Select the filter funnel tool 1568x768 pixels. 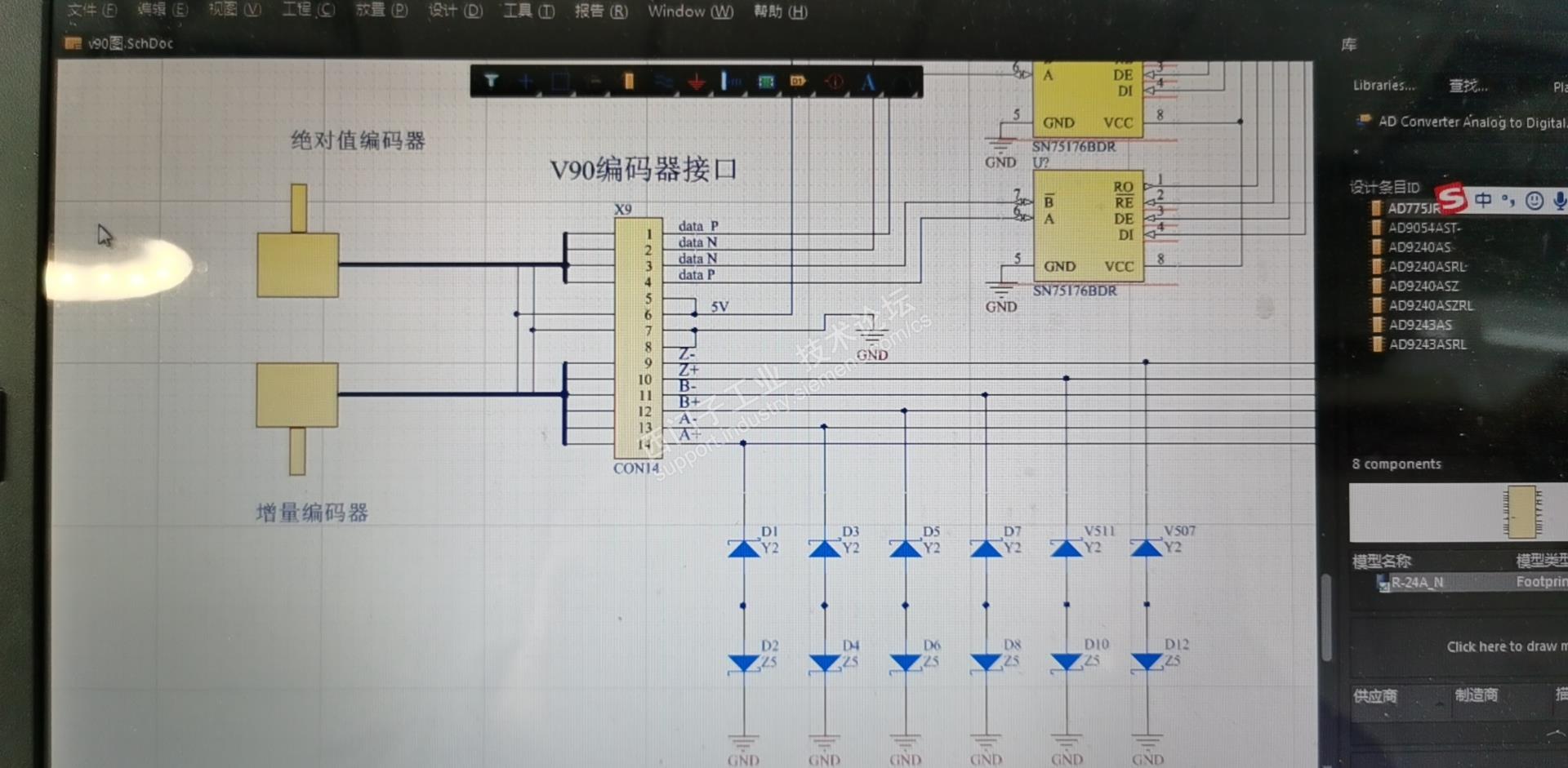[x=491, y=81]
